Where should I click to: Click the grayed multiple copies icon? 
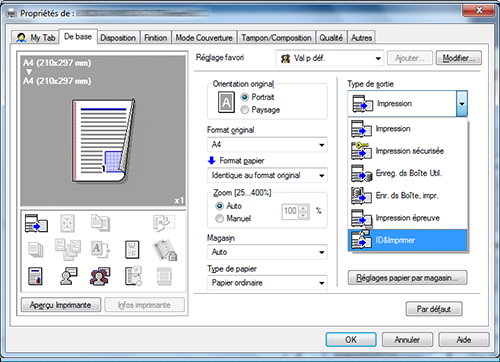(100, 223)
